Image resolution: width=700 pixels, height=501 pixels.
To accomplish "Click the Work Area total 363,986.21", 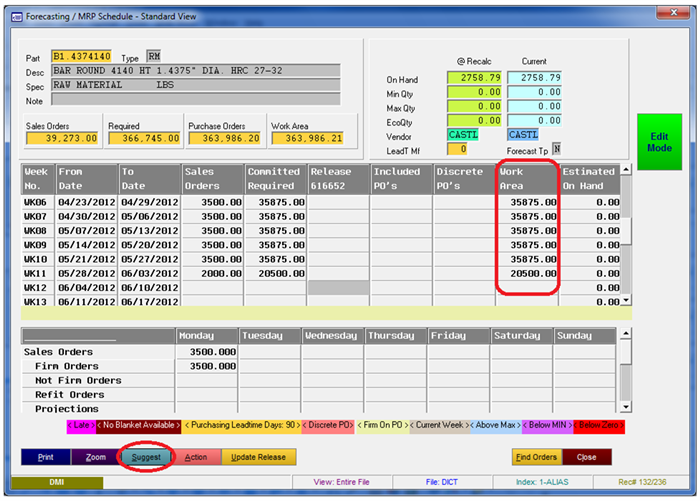I will coord(308,138).
